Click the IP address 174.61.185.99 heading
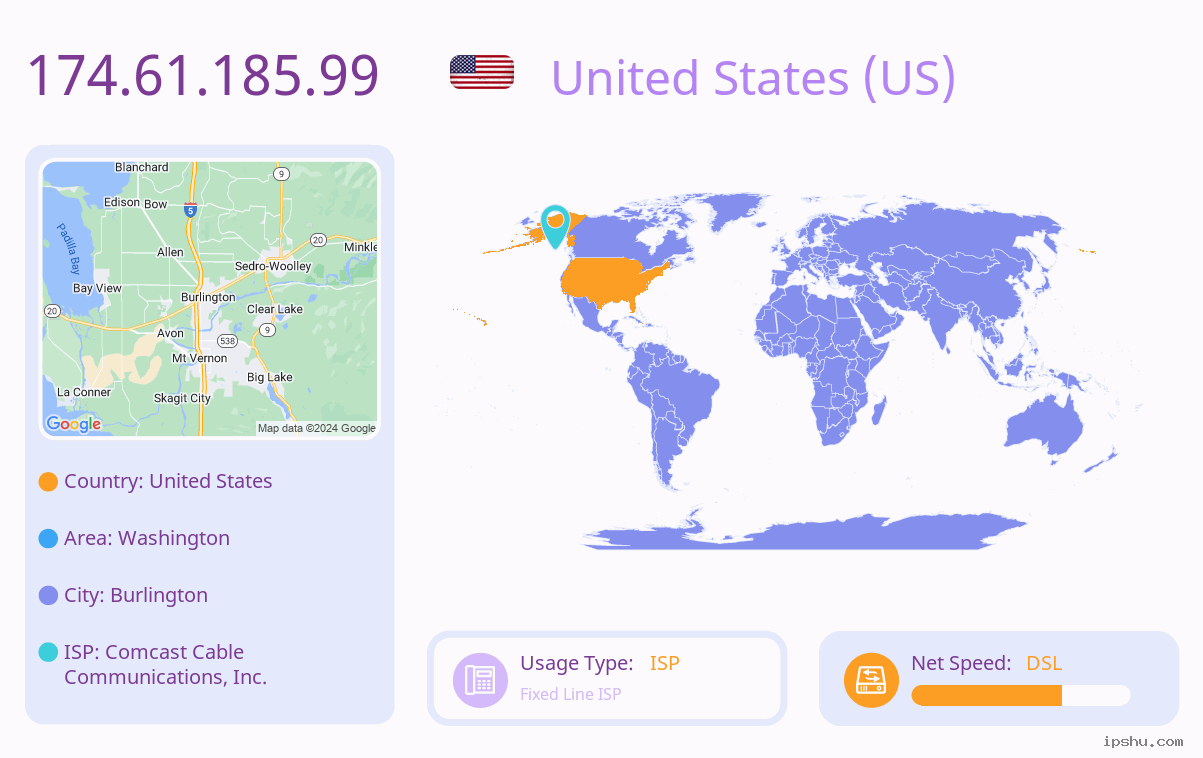This screenshot has width=1203, height=758. point(203,76)
